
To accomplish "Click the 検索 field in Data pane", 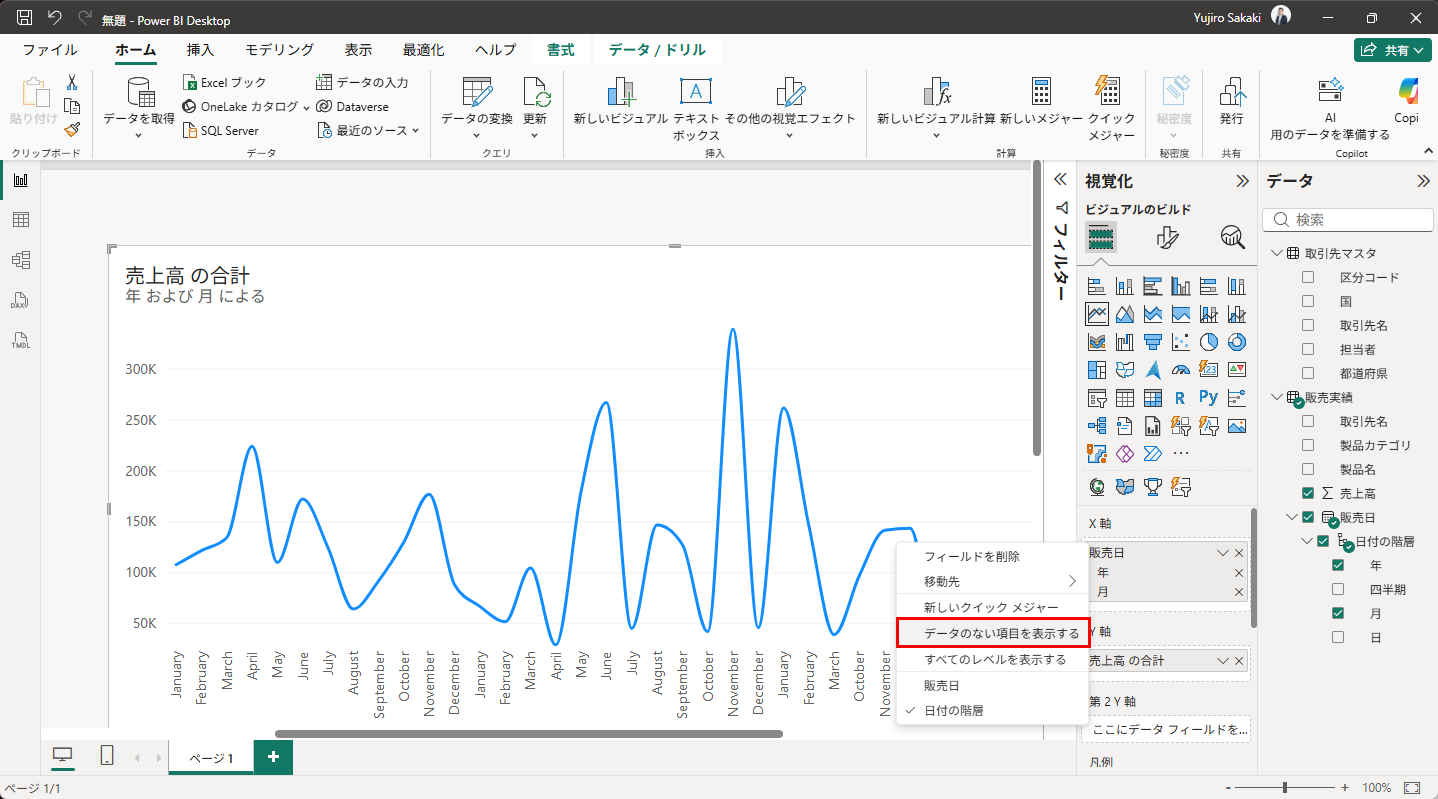I will coord(1348,219).
